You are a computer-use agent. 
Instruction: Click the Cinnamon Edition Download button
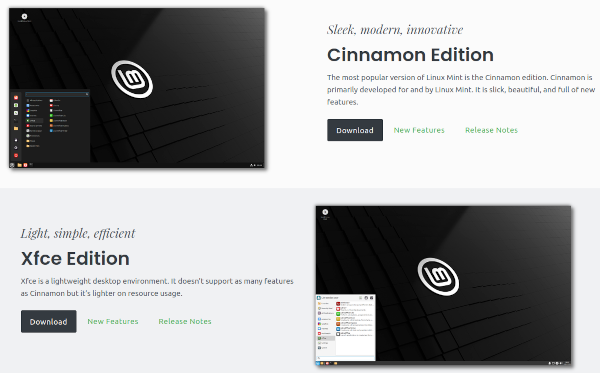click(x=355, y=130)
